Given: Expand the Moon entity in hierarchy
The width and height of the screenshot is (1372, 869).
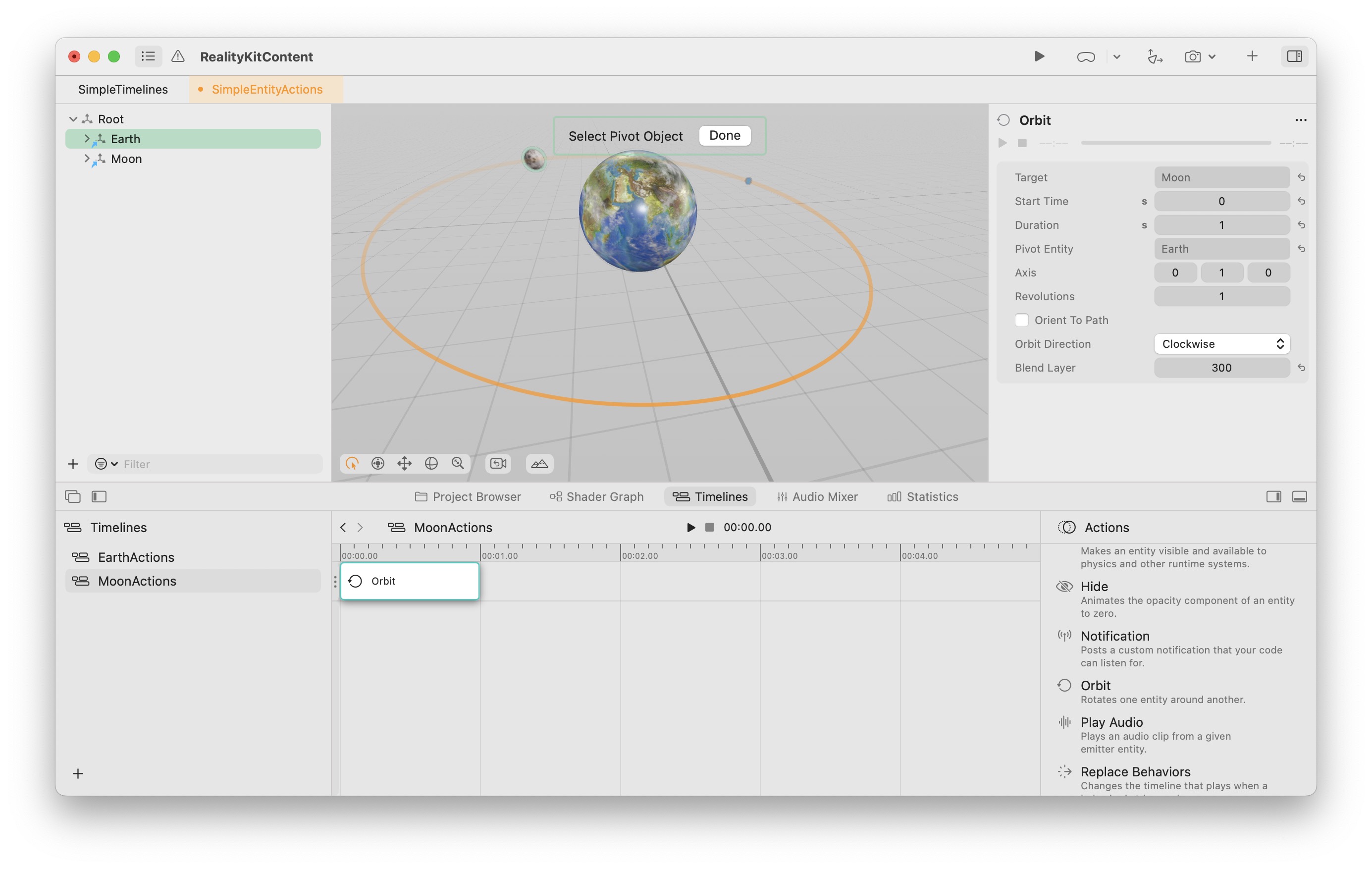Looking at the screenshot, I should pyautogui.click(x=87, y=159).
